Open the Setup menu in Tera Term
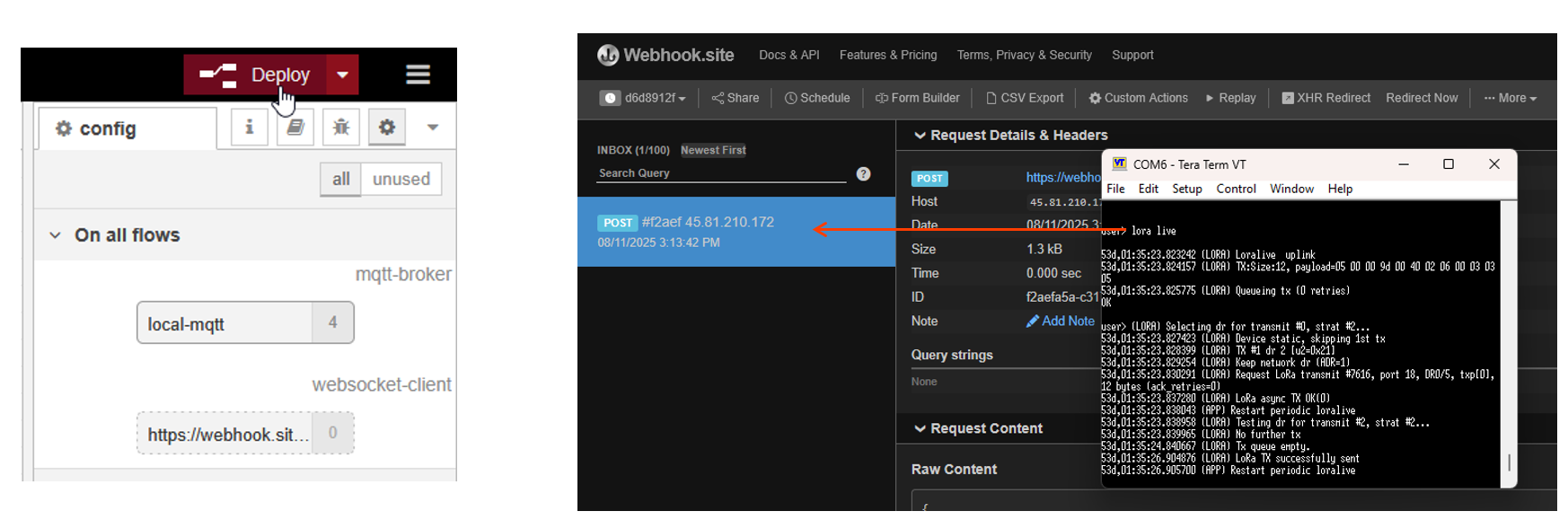The height and width of the screenshot is (520, 1568). 1186,189
